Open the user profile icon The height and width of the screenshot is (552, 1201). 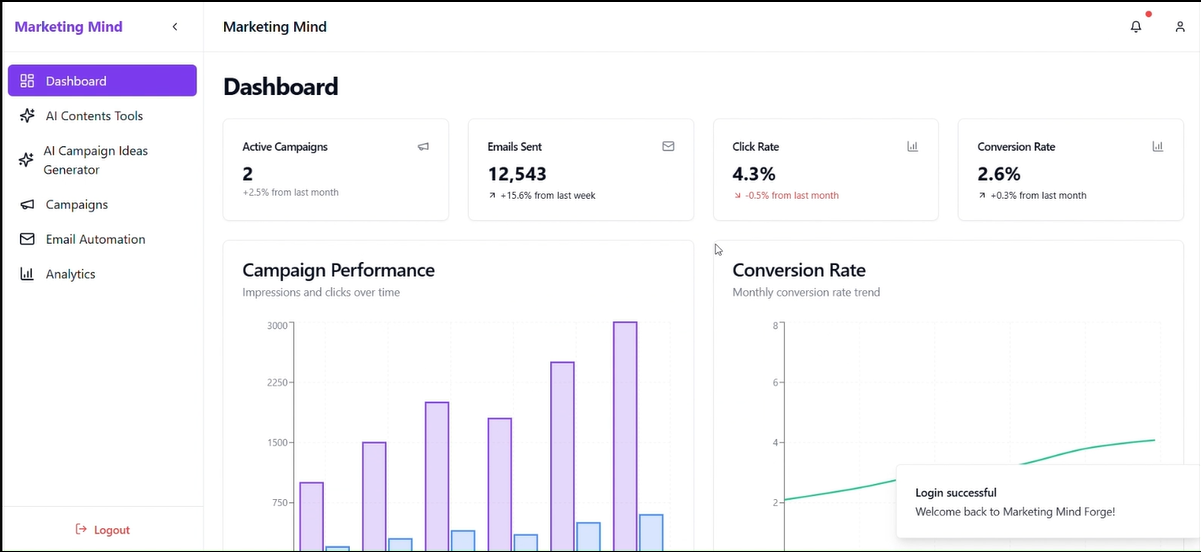[1180, 27]
